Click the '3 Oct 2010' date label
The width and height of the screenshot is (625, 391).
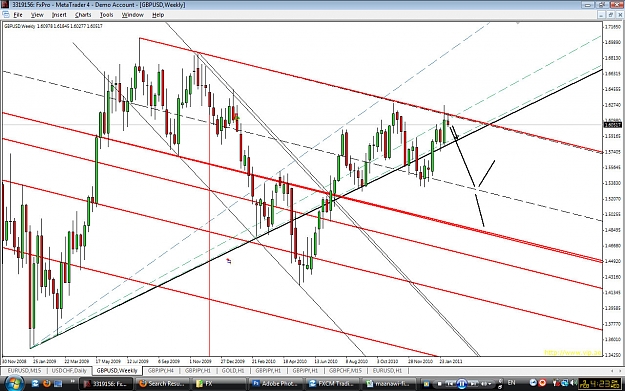click(387, 361)
